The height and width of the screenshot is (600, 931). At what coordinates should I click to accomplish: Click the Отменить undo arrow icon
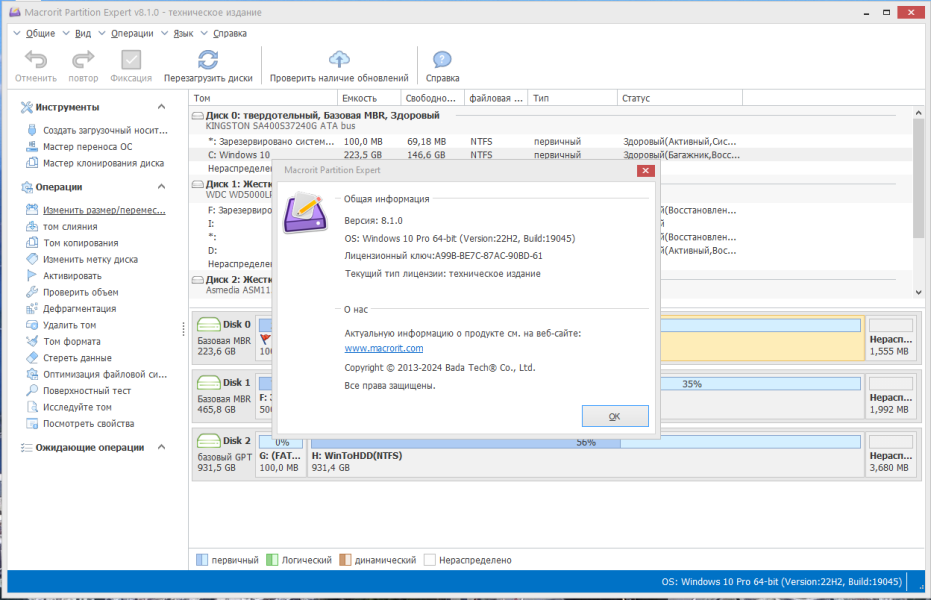coord(36,59)
